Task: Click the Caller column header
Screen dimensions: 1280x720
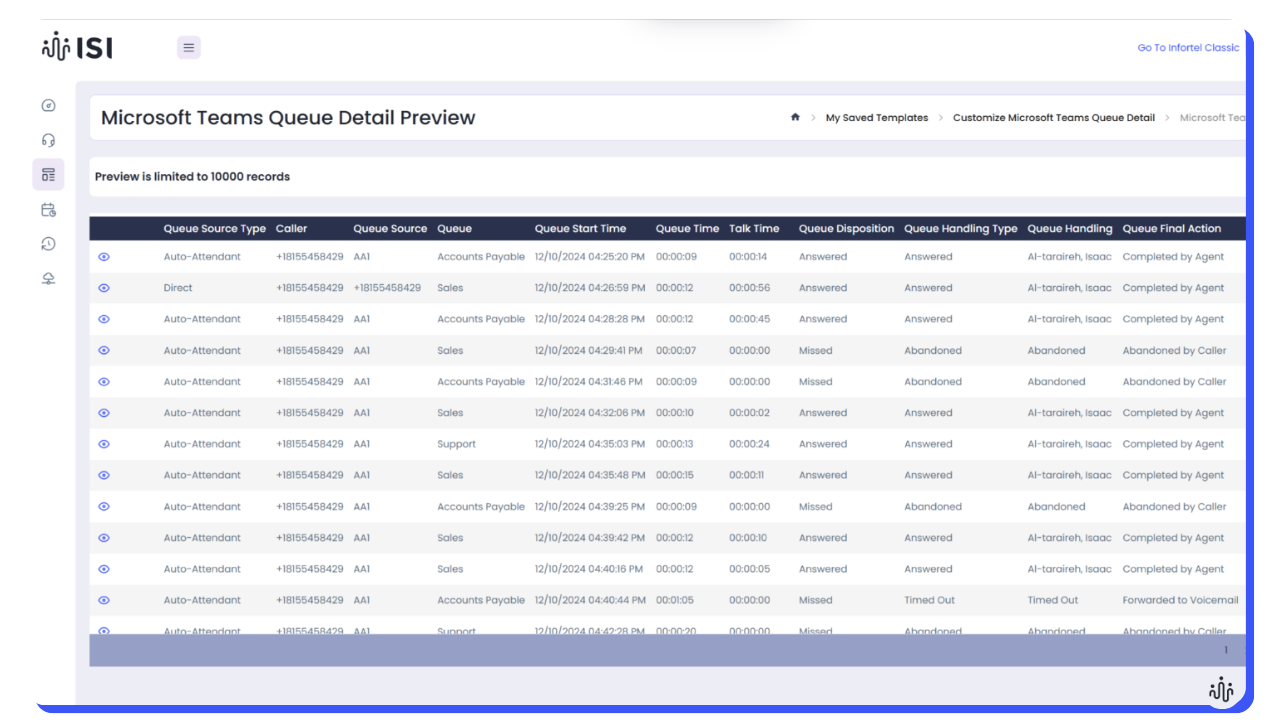Action: pyautogui.click(x=292, y=229)
